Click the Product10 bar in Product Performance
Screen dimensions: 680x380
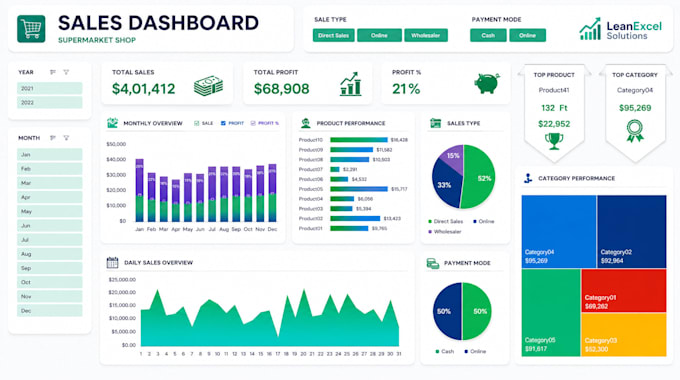coord(359,140)
